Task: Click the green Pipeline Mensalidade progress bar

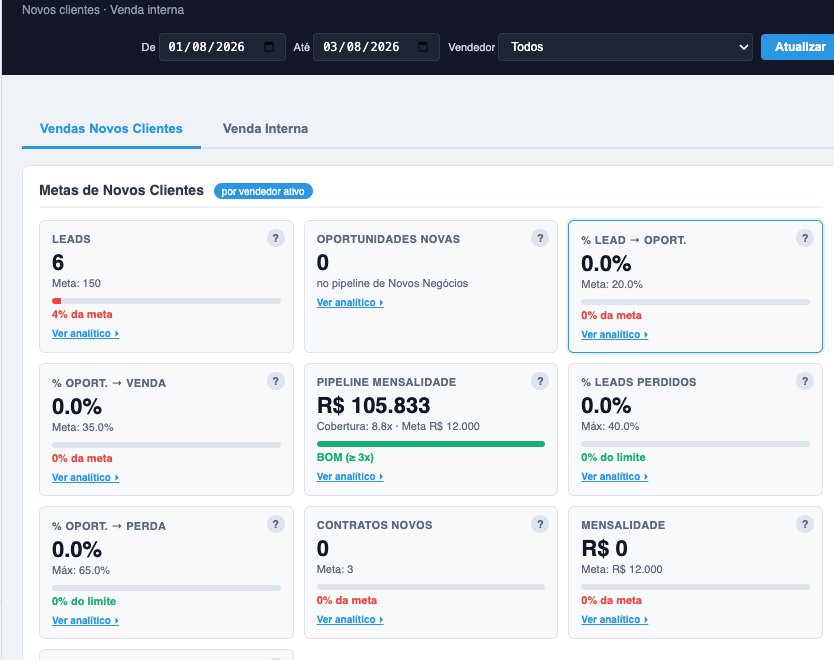Action: [x=431, y=444]
